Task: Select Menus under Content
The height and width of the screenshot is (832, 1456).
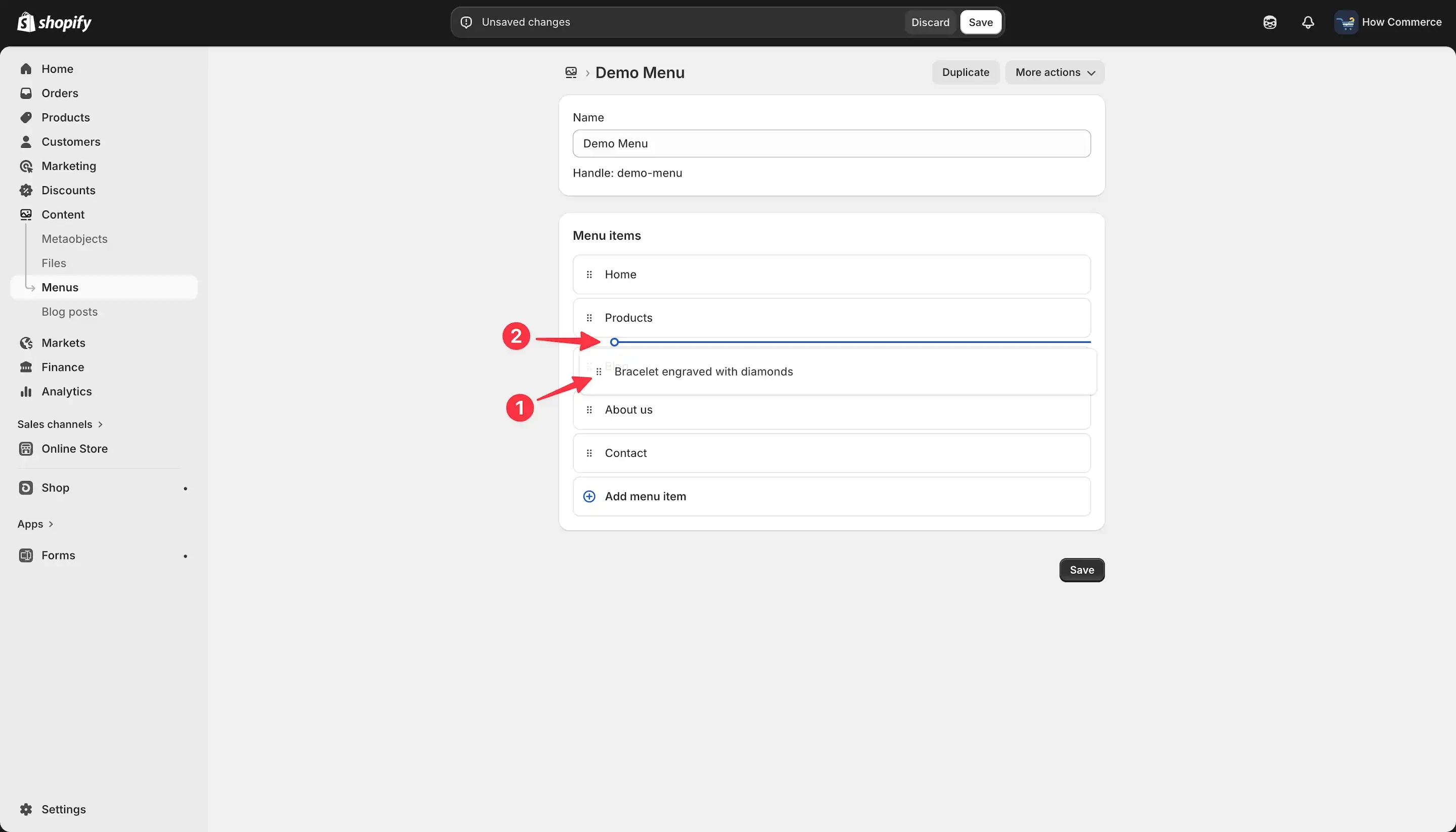Action: tap(104, 287)
